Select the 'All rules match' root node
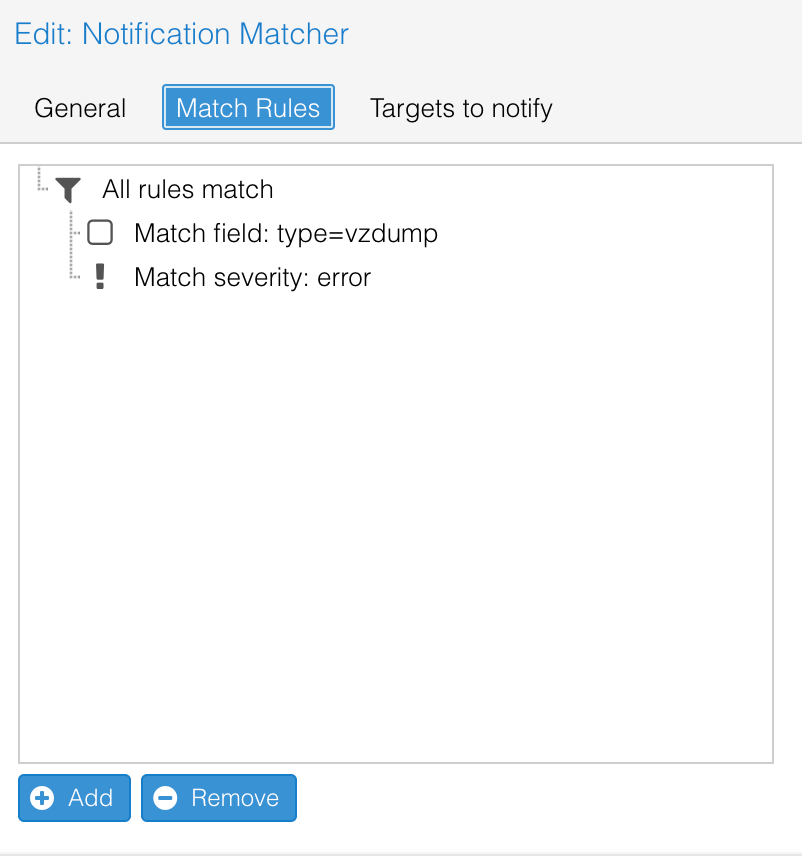Image resolution: width=802 pixels, height=856 pixels. (x=186, y=189)
